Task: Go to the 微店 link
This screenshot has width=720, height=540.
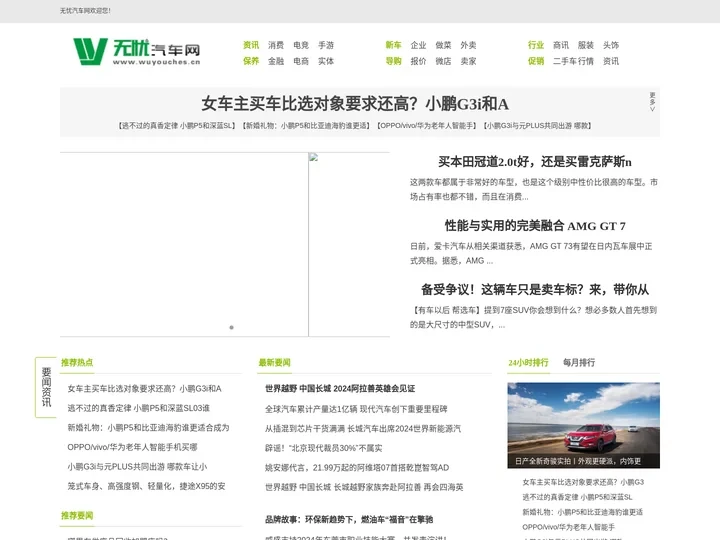Action: click(444, 61)
